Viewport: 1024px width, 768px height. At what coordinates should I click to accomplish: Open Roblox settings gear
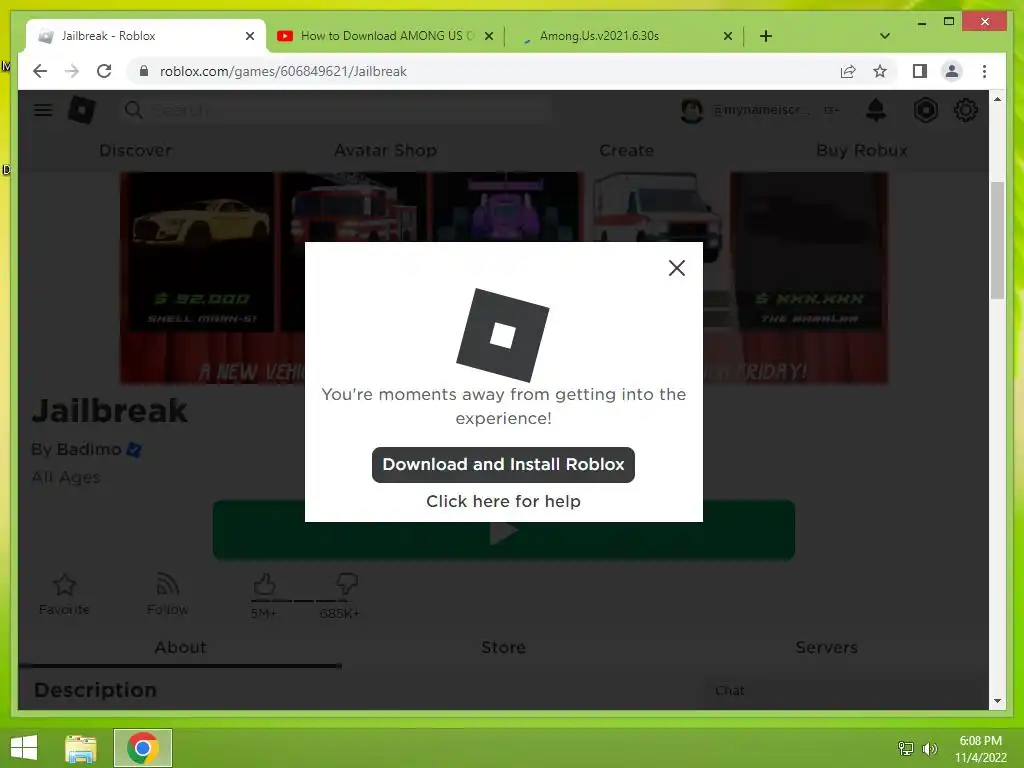(x=965, y=110)
